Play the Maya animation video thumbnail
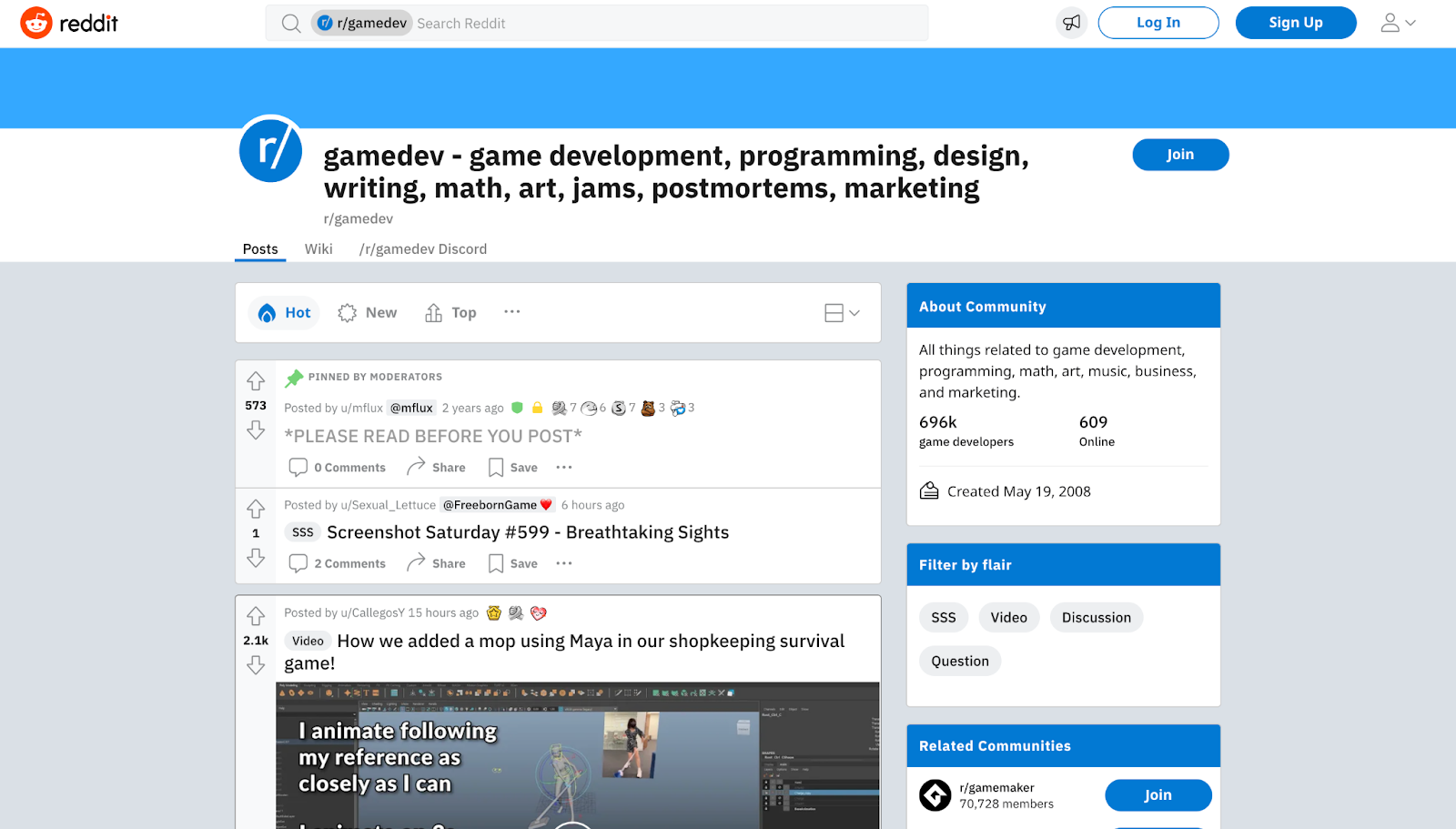The image size is (1456, 829). (578, 755)
